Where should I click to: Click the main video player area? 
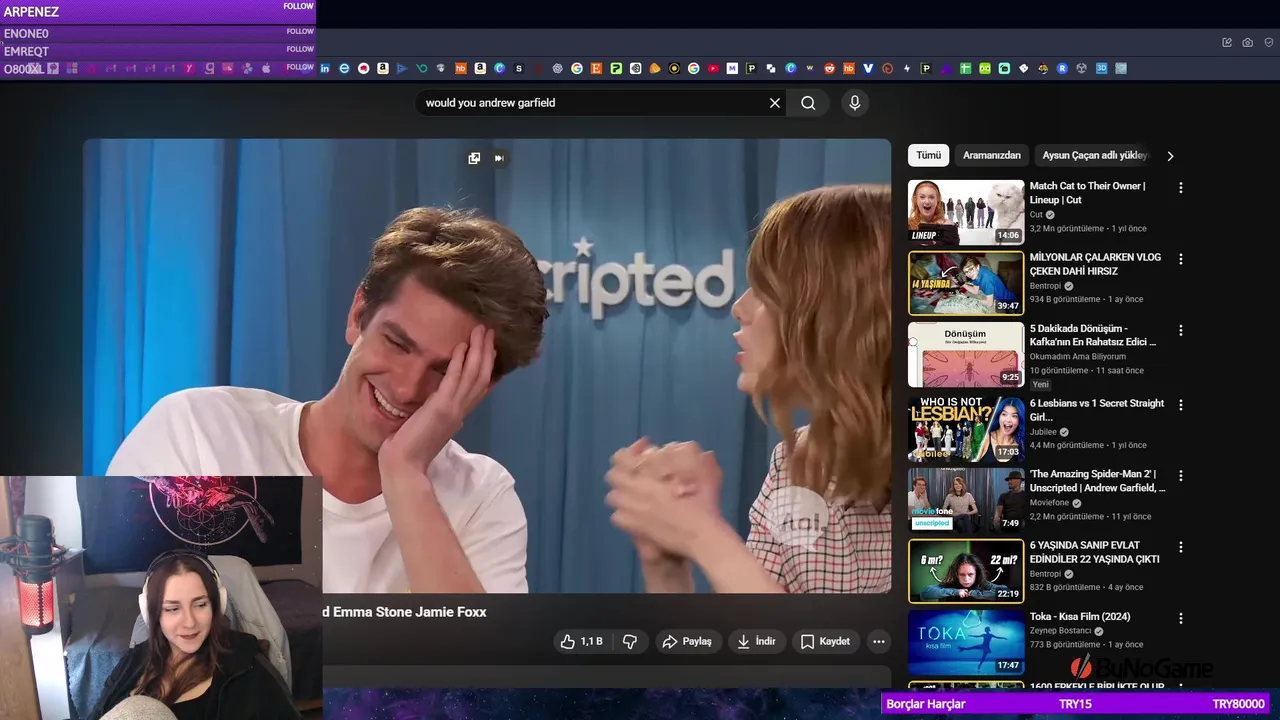pos(487,366)
